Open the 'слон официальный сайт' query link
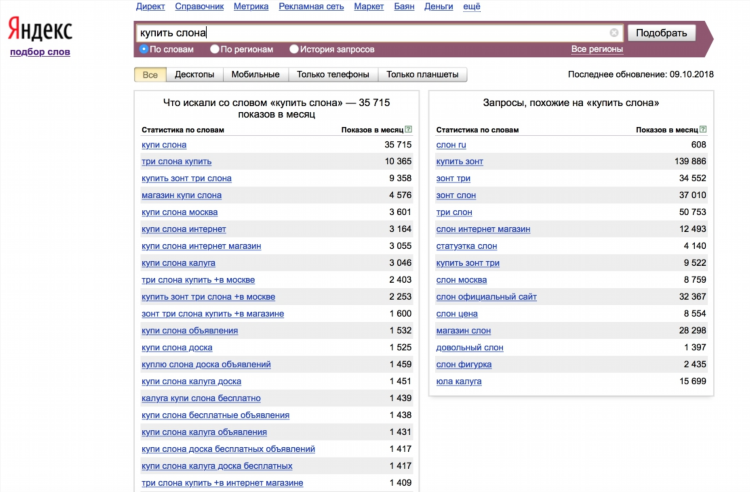750x492 pixels. point(486,296)
